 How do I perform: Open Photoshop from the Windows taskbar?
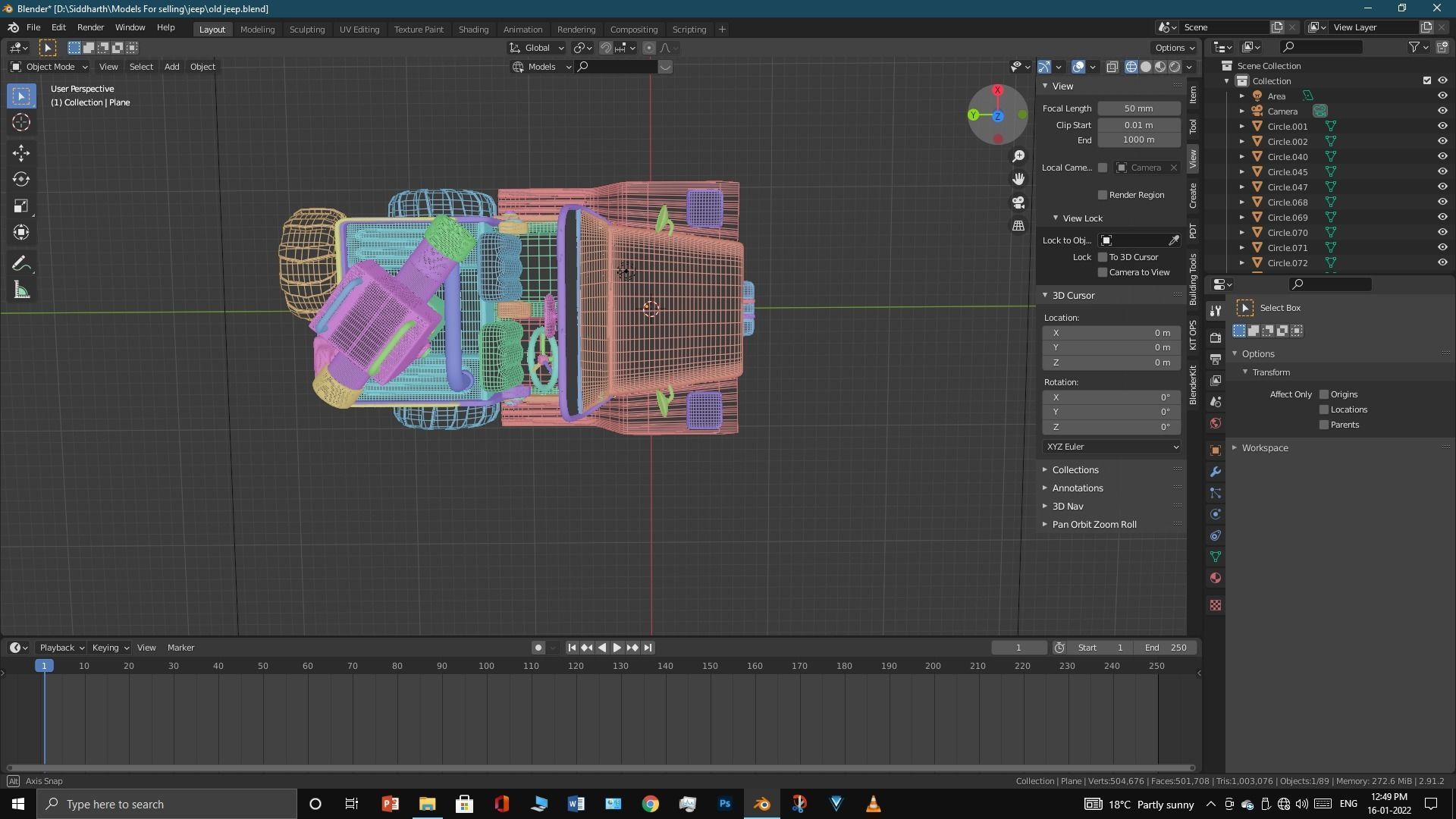tap(724, 804)
